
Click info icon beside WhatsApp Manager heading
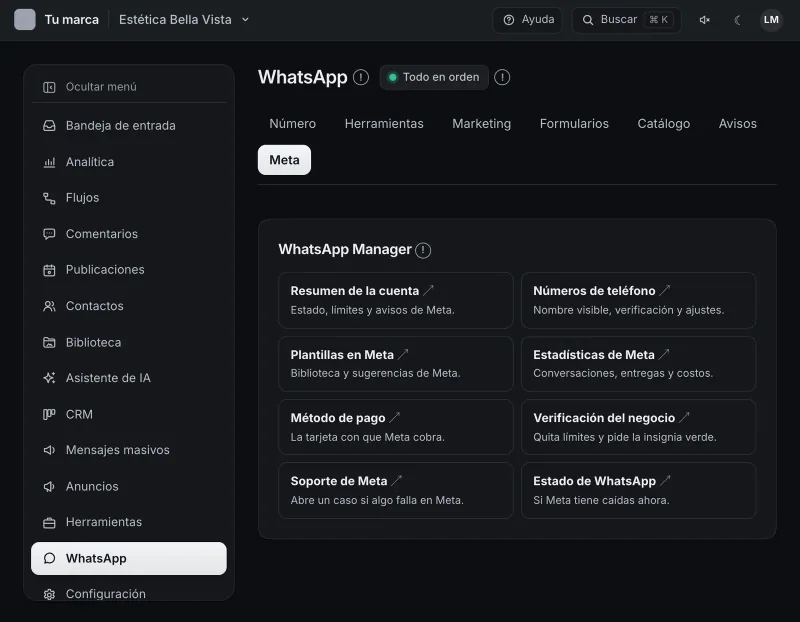coord(423,250)
